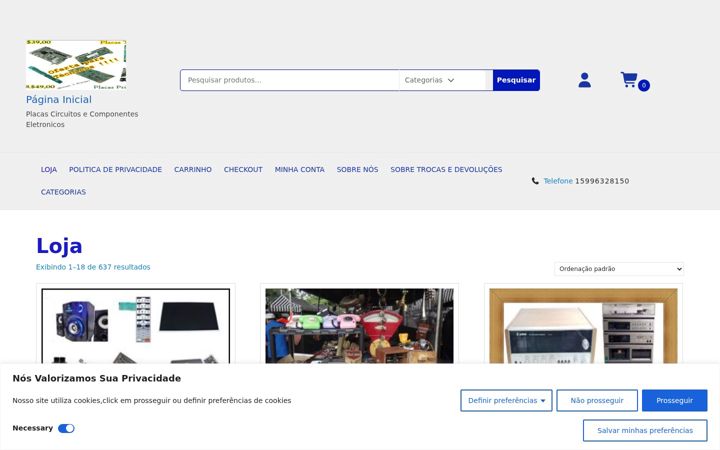720x450 pixels.
Task: Focus the Pesquisar produtos search field
Action: coord(290,80)
